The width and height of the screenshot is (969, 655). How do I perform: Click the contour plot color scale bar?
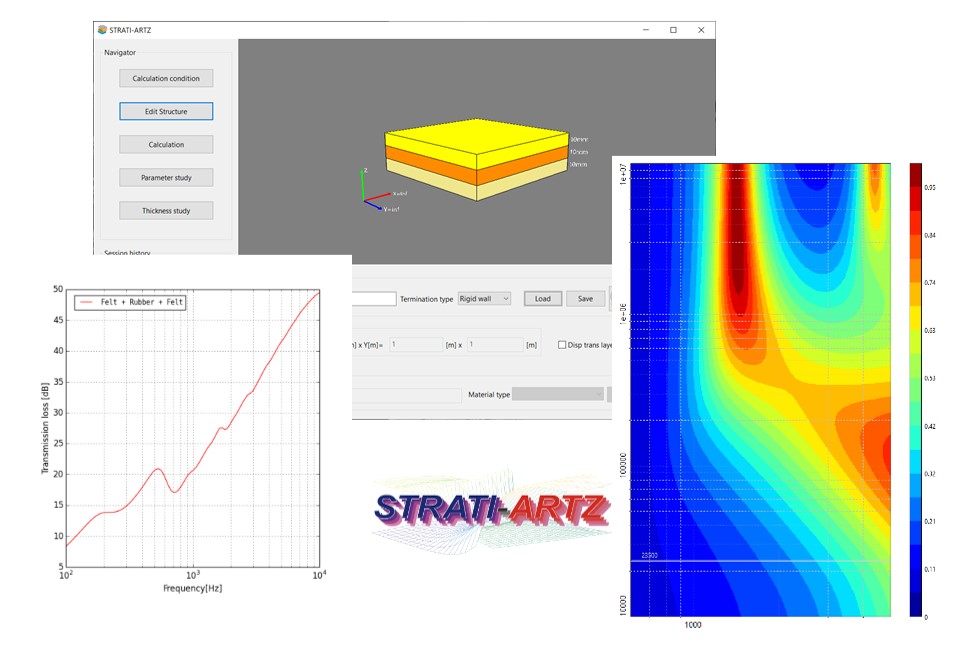click(916, 390)
